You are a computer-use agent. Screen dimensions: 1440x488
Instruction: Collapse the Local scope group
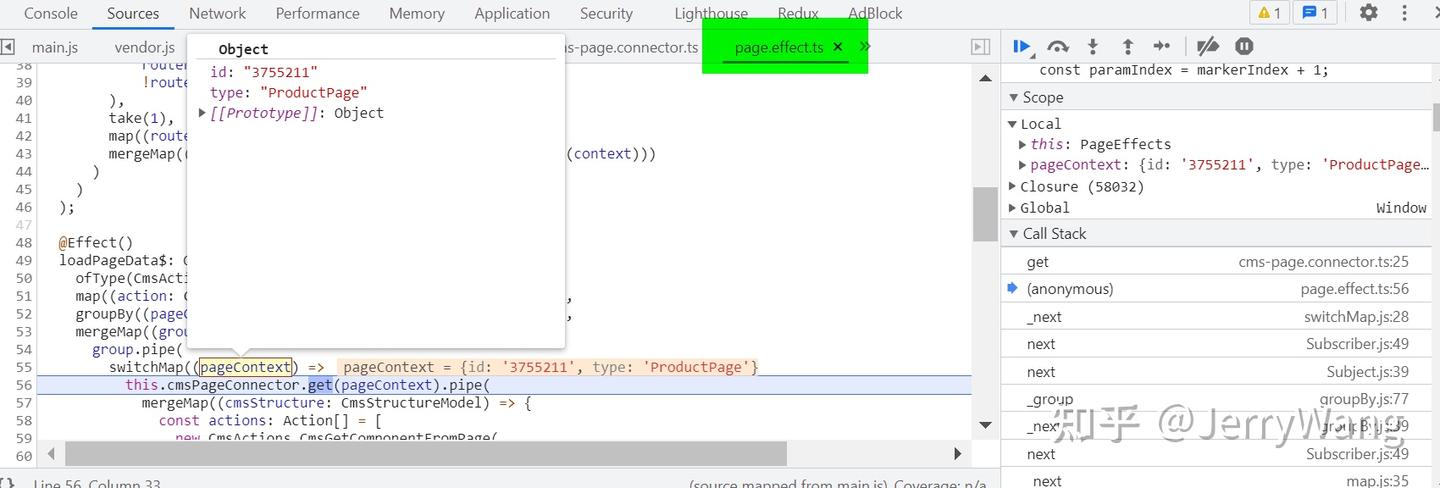(1013, 124)
